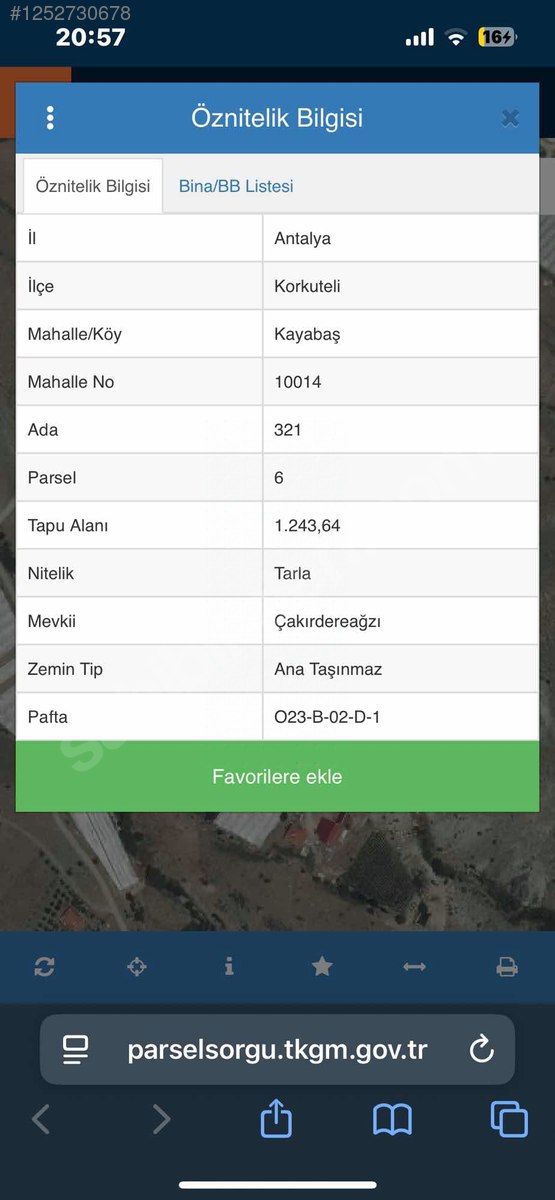The image size is (555, 1200).
Task: Switch to the Bina/BB Listesi tab
Action: (236, 186)
